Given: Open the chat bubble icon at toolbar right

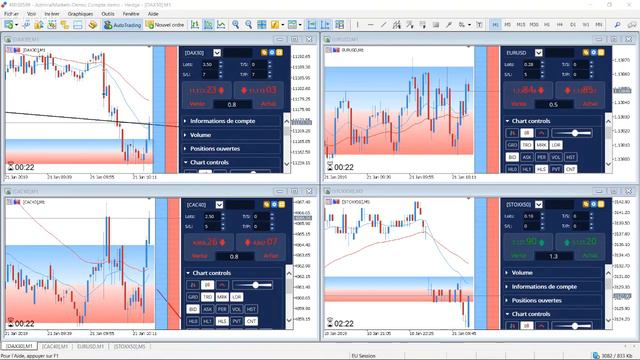Looking at the screenshot, I should click(632, 25).
